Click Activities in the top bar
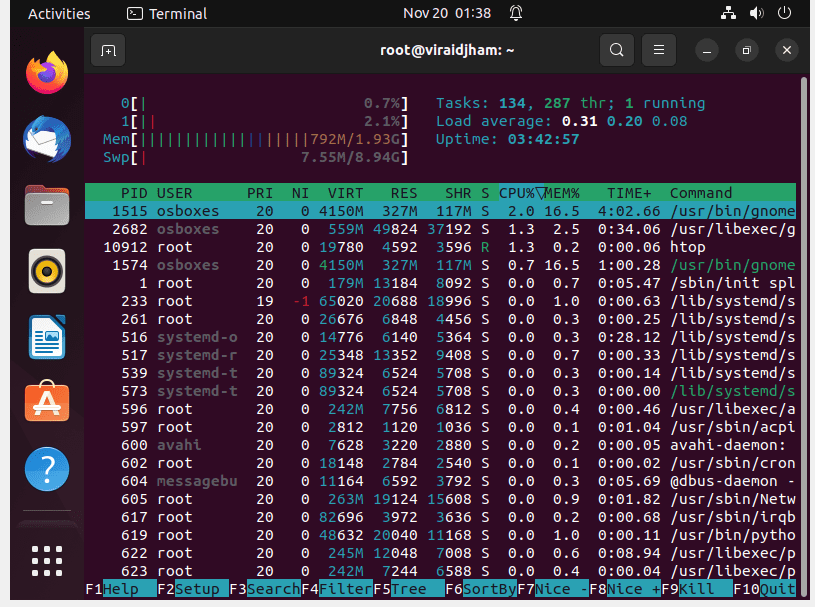815x607 pixels. (59, 14)
